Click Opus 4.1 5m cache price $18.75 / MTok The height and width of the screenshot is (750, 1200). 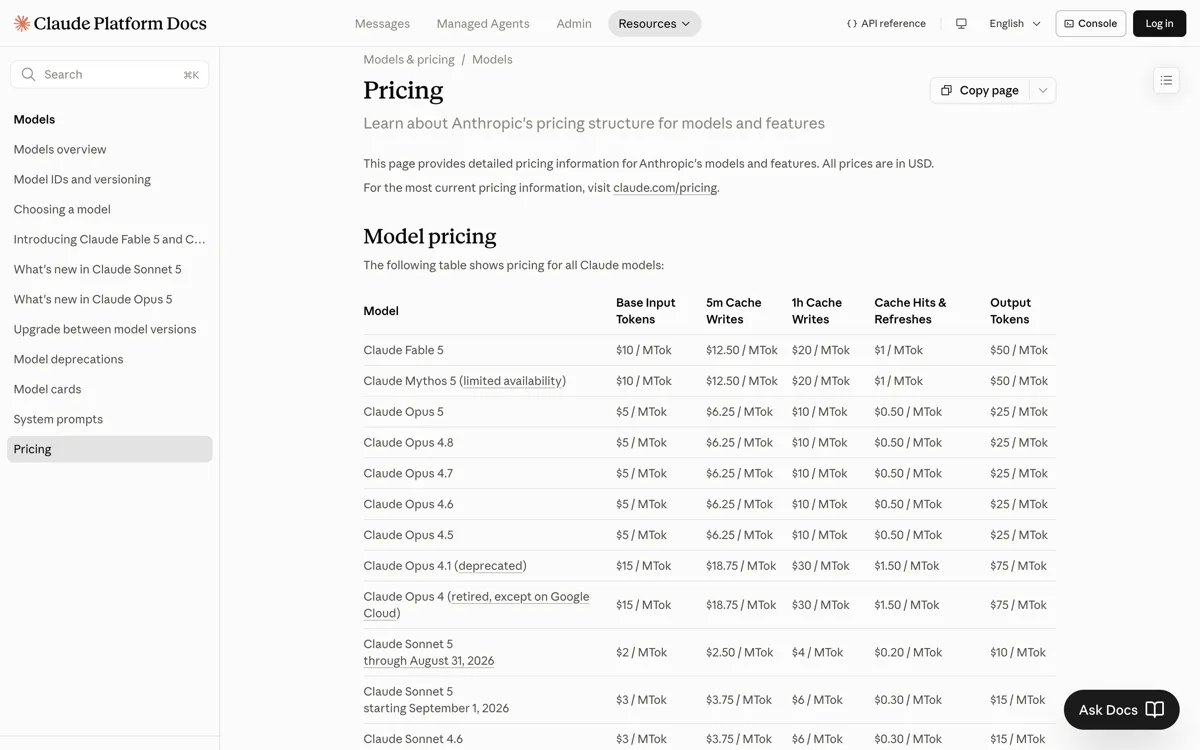pyautogui.click(x=741, y=566)
